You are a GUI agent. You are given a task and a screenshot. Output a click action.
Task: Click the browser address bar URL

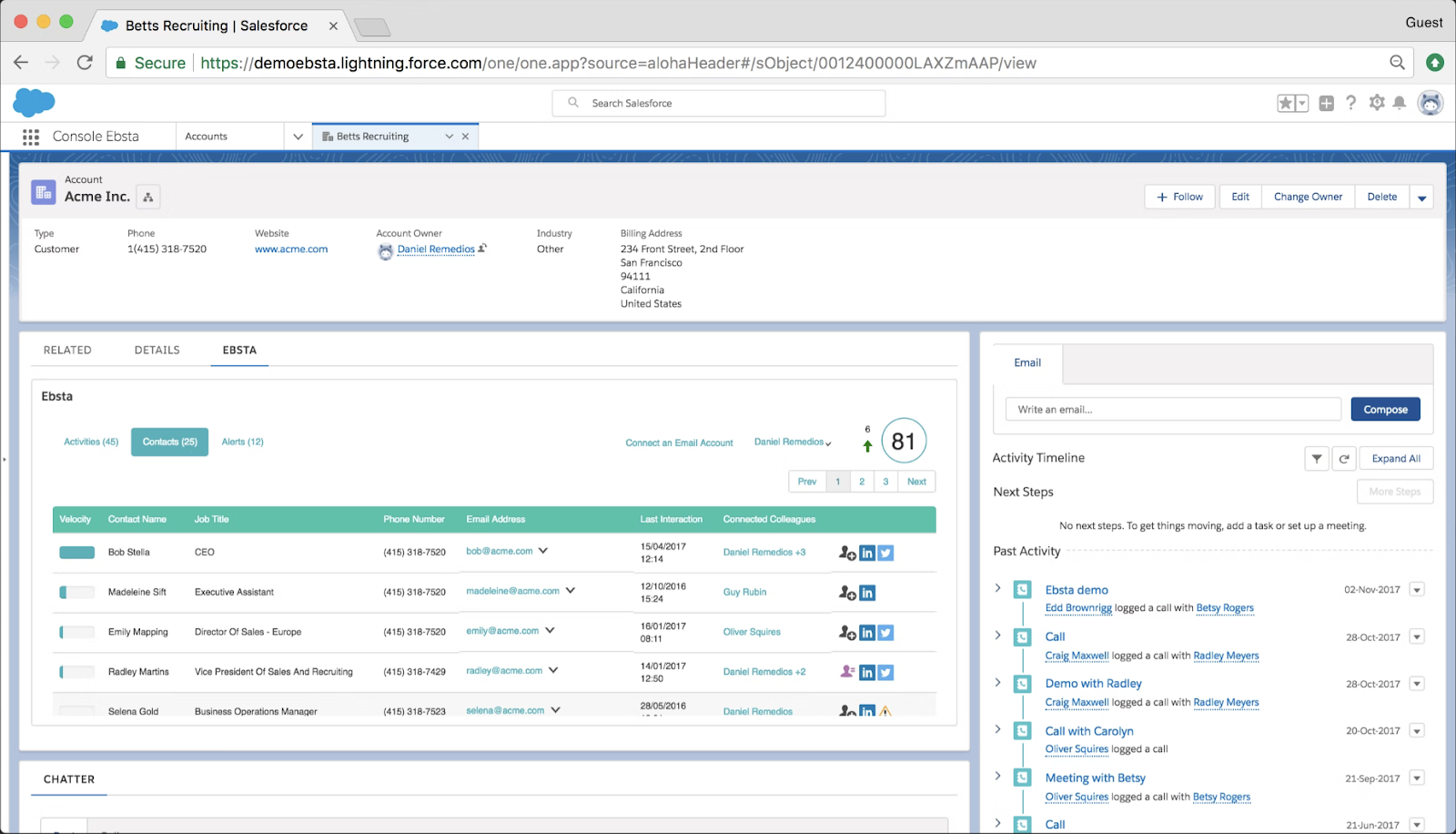pos(618,63)
